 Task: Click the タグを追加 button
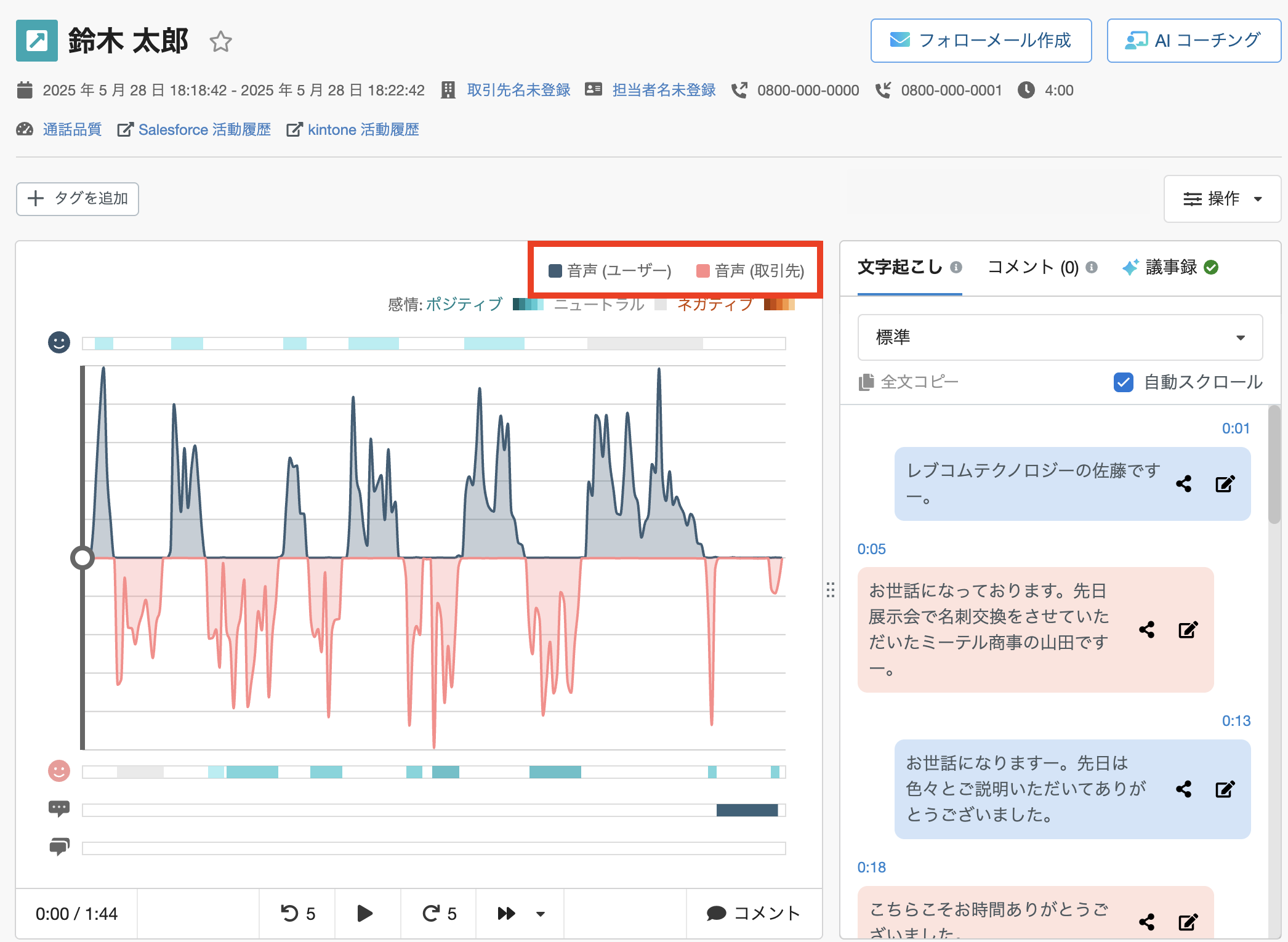tap(78, 199)
